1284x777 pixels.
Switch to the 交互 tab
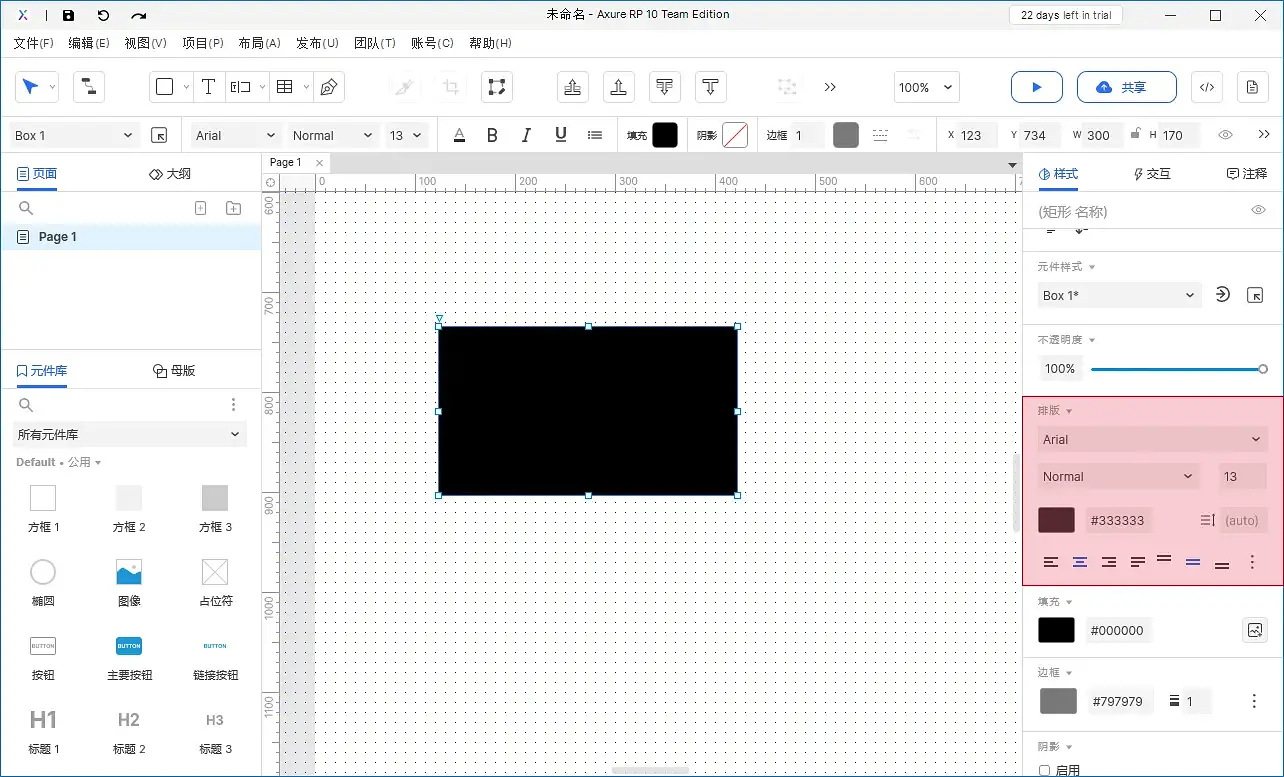[1151, 173]
